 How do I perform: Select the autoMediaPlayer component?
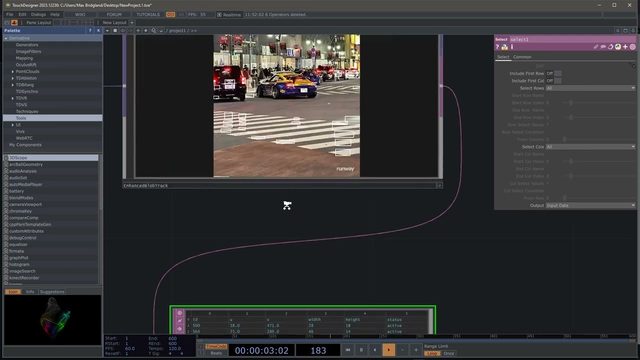point(26,184)
